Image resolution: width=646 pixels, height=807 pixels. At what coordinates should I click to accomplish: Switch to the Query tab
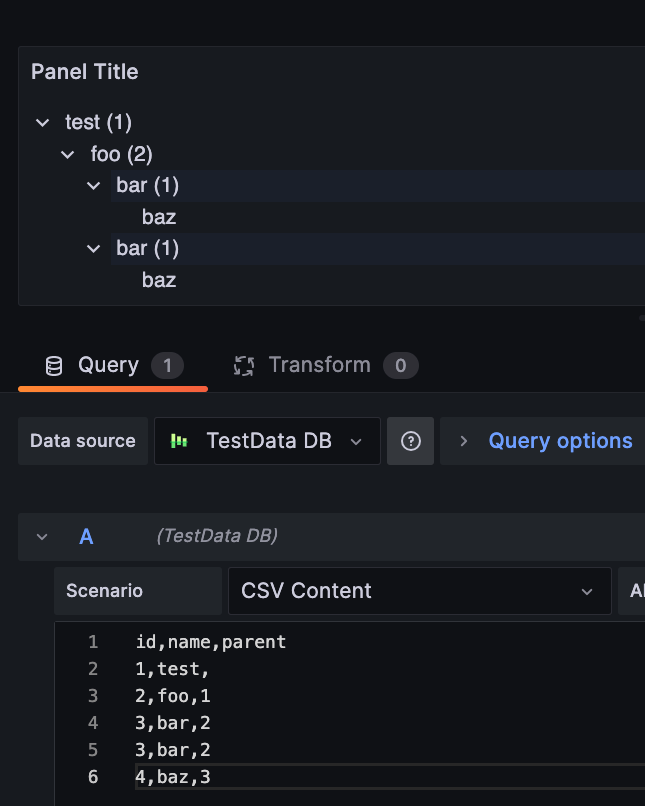[x=108, y=364]
